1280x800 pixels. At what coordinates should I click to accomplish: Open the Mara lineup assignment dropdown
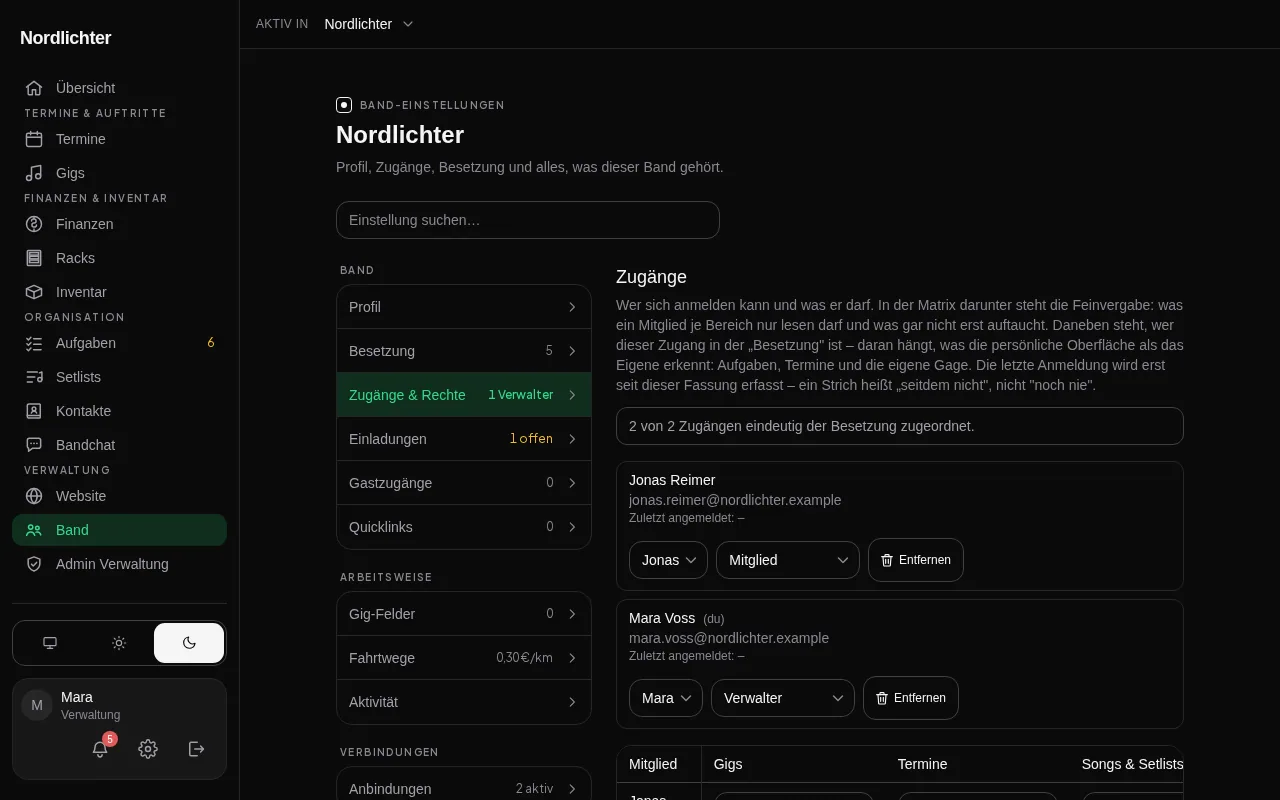666,698
